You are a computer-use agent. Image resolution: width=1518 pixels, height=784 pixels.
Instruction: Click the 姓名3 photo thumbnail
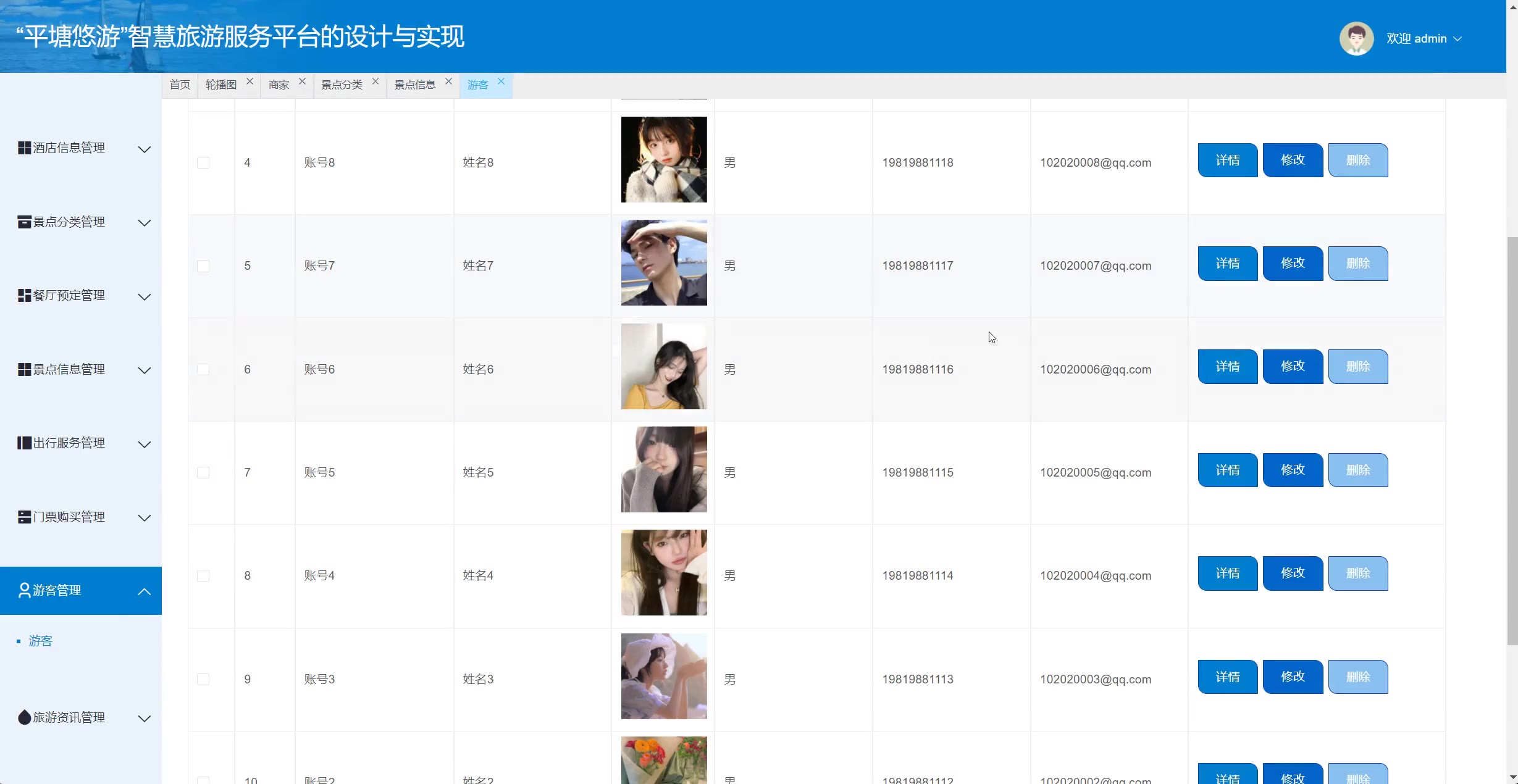point(664,676)
